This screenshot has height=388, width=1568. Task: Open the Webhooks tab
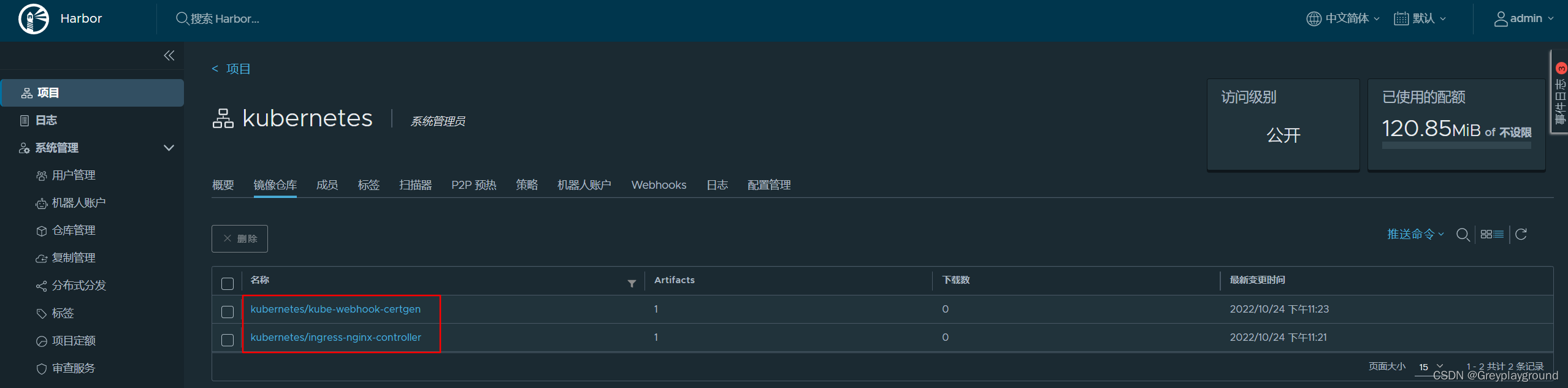(x=659, y=185)
